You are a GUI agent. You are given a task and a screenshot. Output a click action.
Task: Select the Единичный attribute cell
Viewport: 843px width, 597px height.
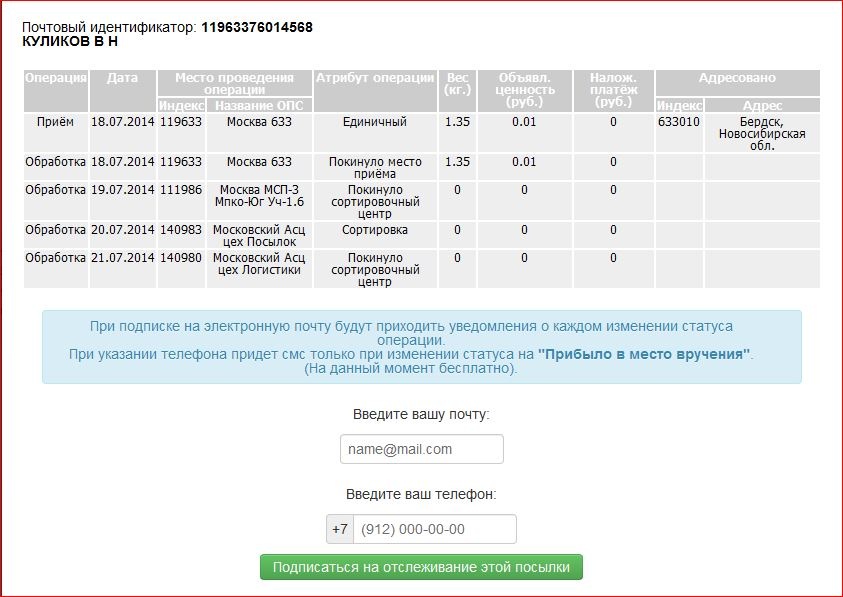click(x=375, y=122)
